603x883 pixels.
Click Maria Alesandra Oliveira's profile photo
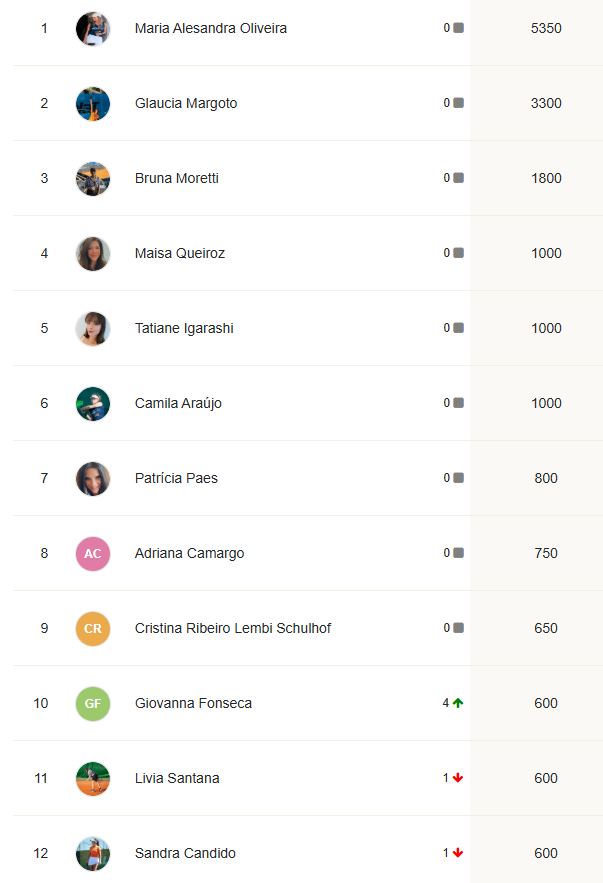(x=93, y=28)
